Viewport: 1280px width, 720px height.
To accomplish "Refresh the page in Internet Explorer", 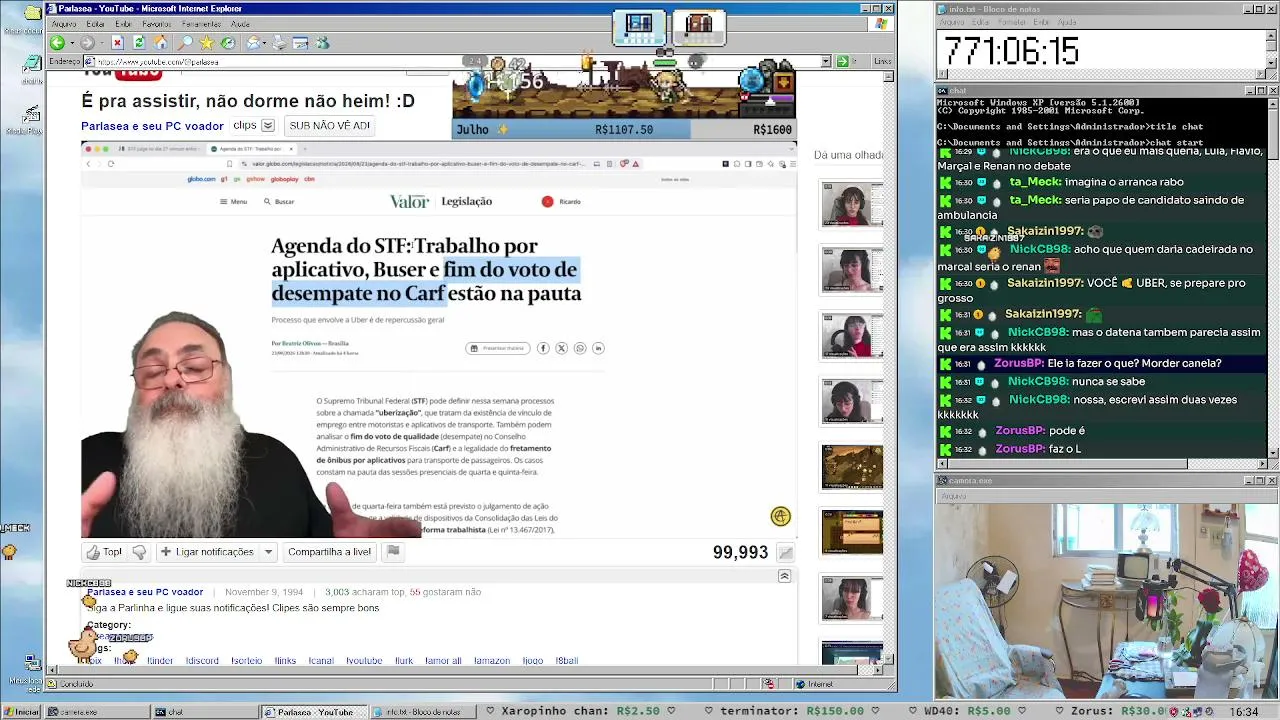I will tap(139, 43).
